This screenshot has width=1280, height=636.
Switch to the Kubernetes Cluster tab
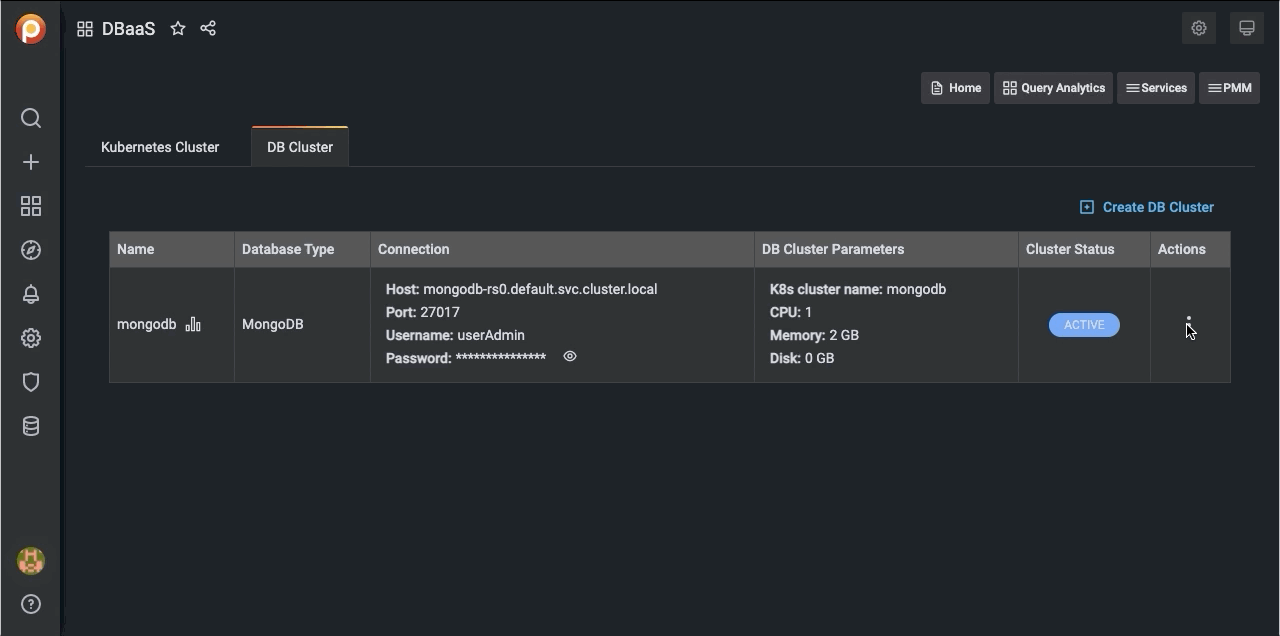[x=160, y=147]
